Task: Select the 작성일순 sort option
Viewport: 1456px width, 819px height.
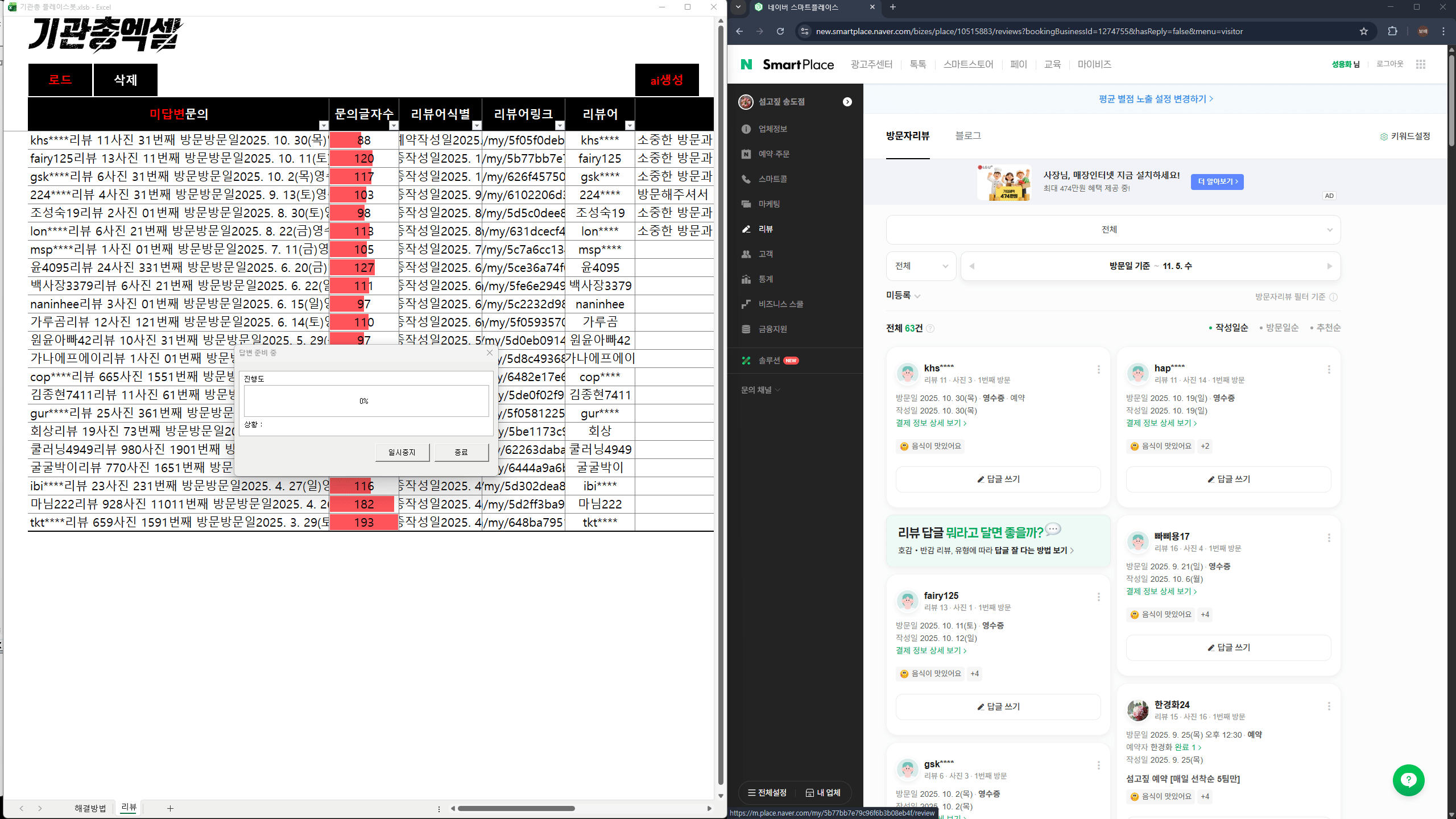Action: coord(1231,328)
